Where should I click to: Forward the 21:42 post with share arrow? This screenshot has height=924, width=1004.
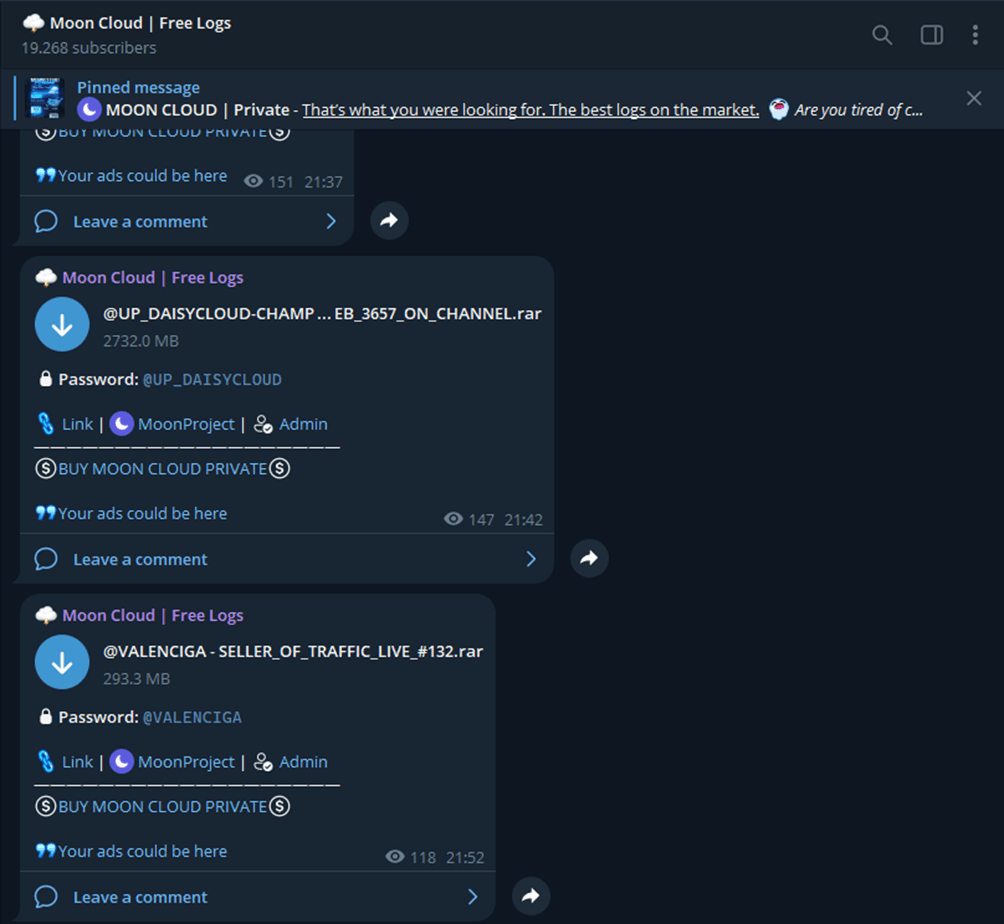[x=589, y=558]
